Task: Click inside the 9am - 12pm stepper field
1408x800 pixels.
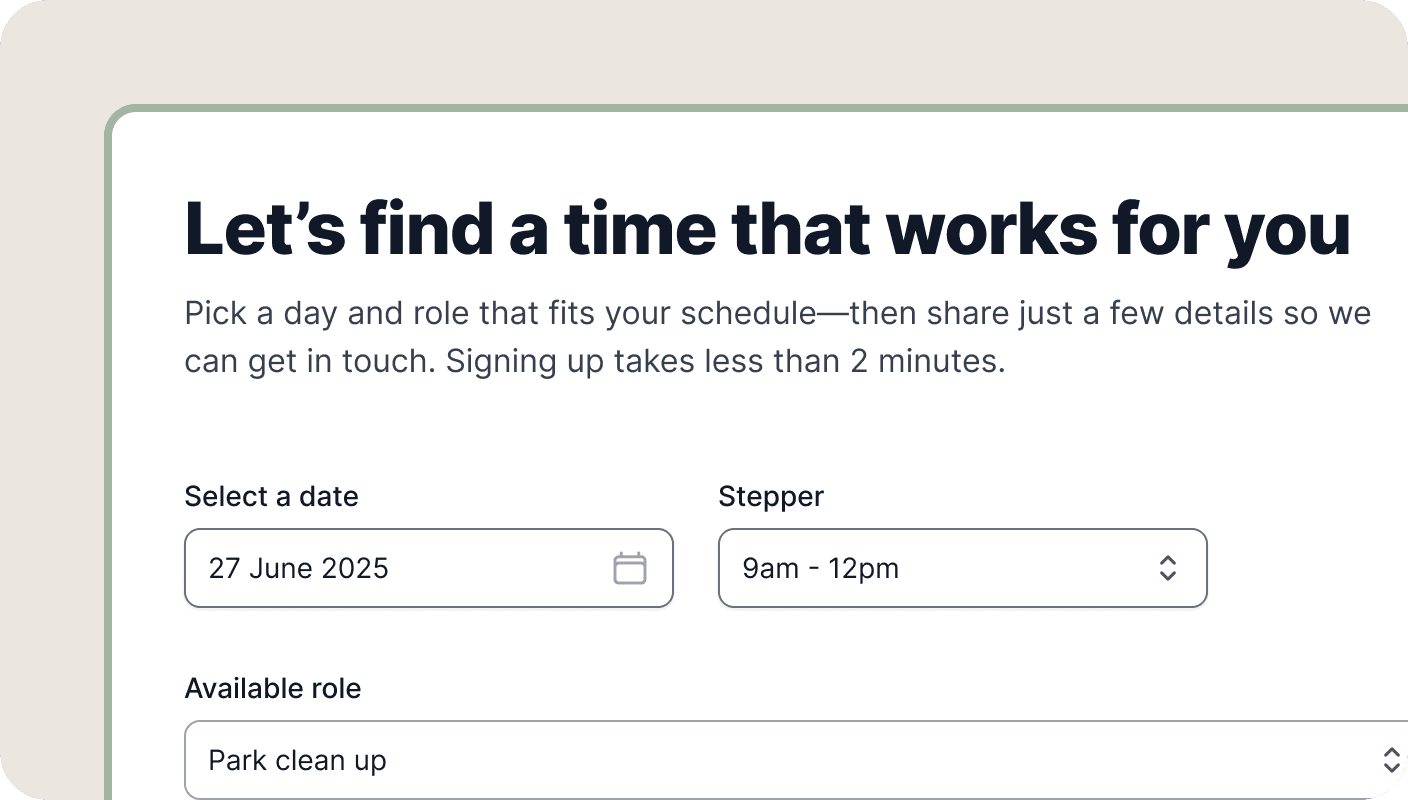Action: (900, 568)
